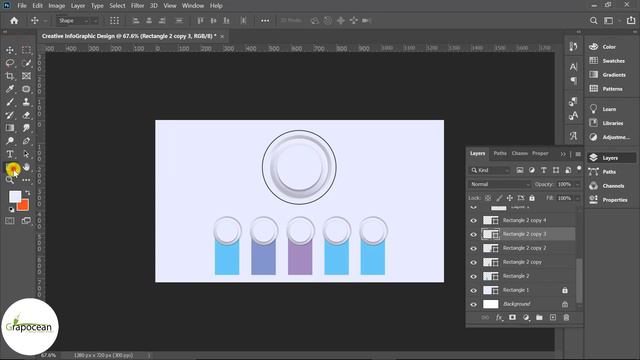Toggle lock all icon in Layers panel

pyautogui.click(x=532, y=198)
